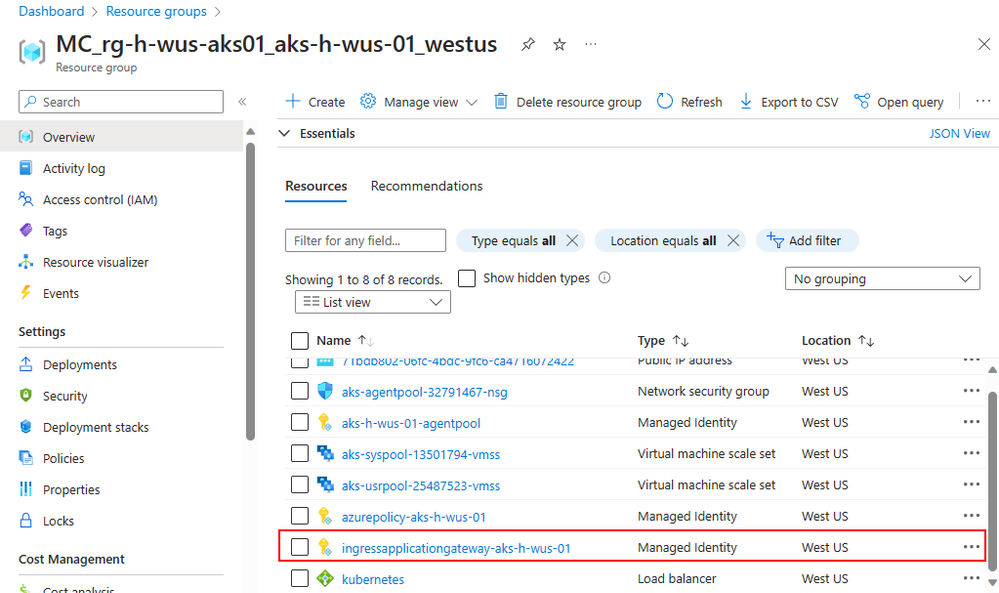This screenshot has height=593, width=999.
Task: Select checkbox for aks-usrpool-25487523-vmss
Action: pyautogui.click(x=299, y=485)
